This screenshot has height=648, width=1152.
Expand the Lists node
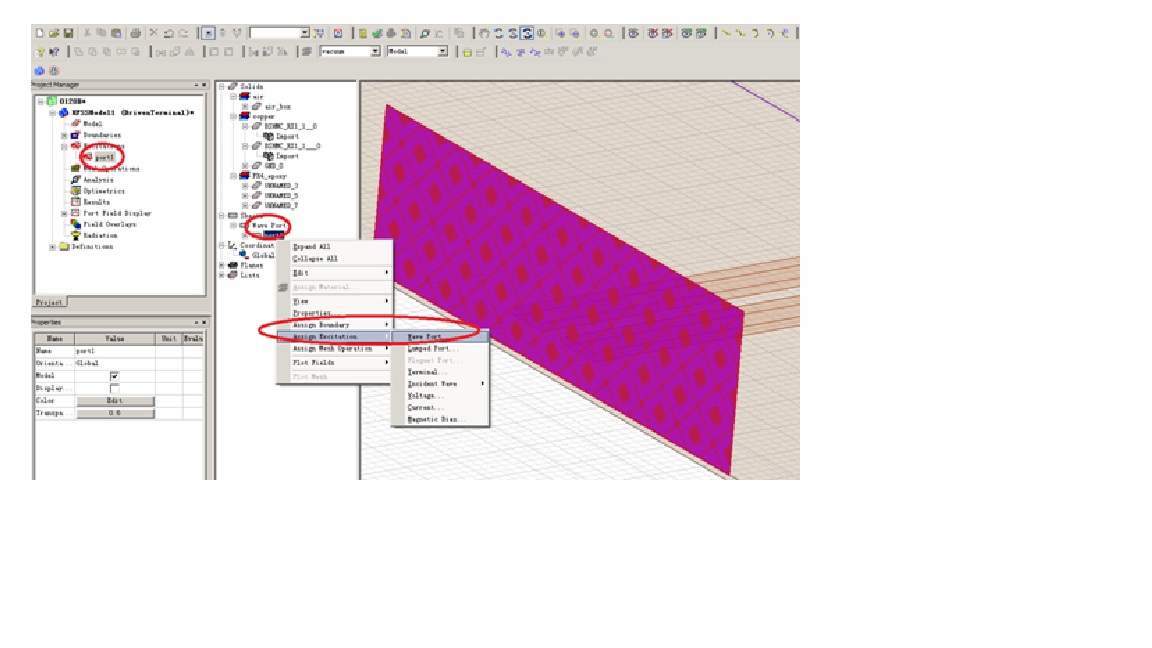(x=222, y=275)
